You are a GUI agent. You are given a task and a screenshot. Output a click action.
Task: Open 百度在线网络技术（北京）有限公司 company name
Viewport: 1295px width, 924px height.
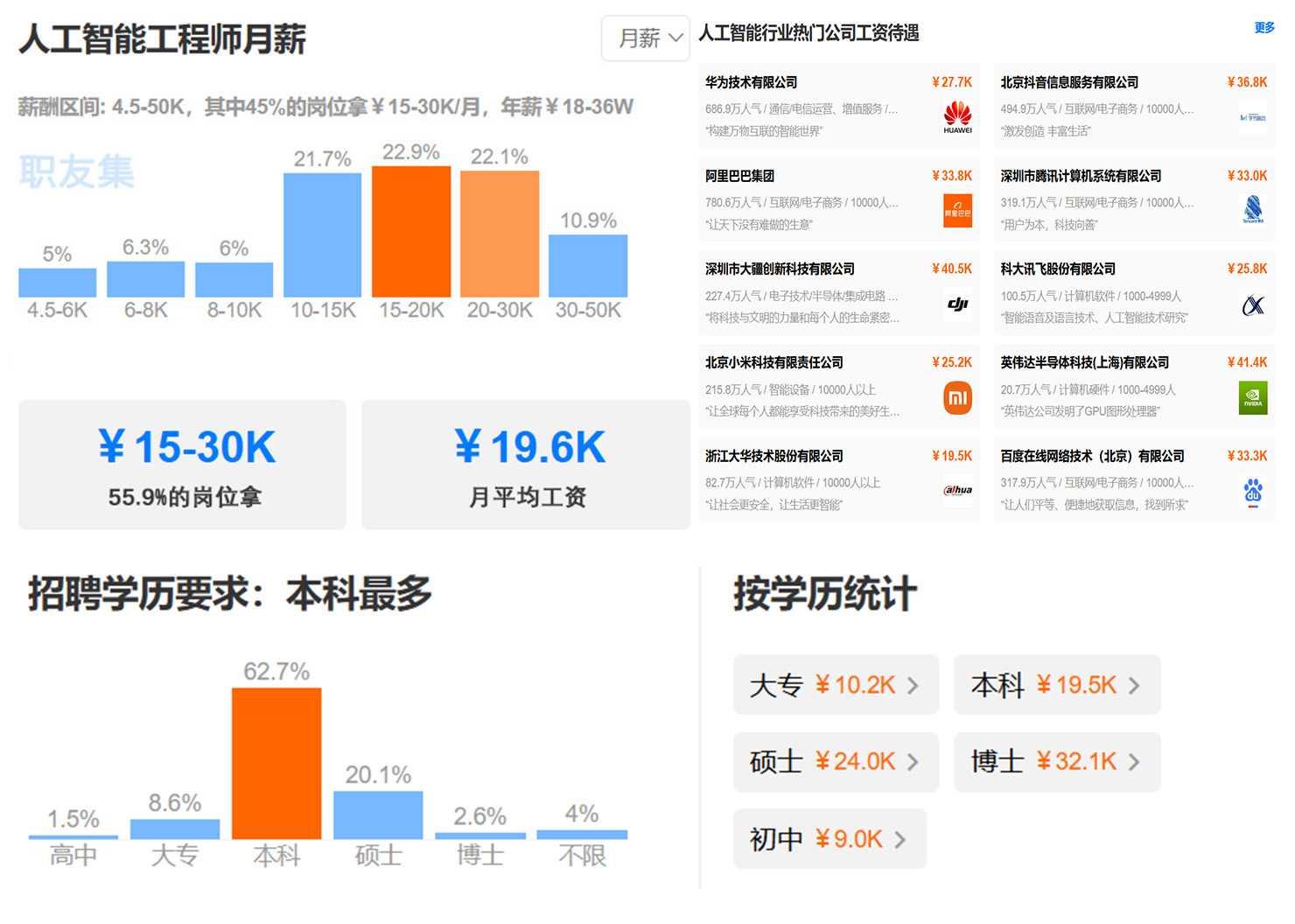[1093, 456]
